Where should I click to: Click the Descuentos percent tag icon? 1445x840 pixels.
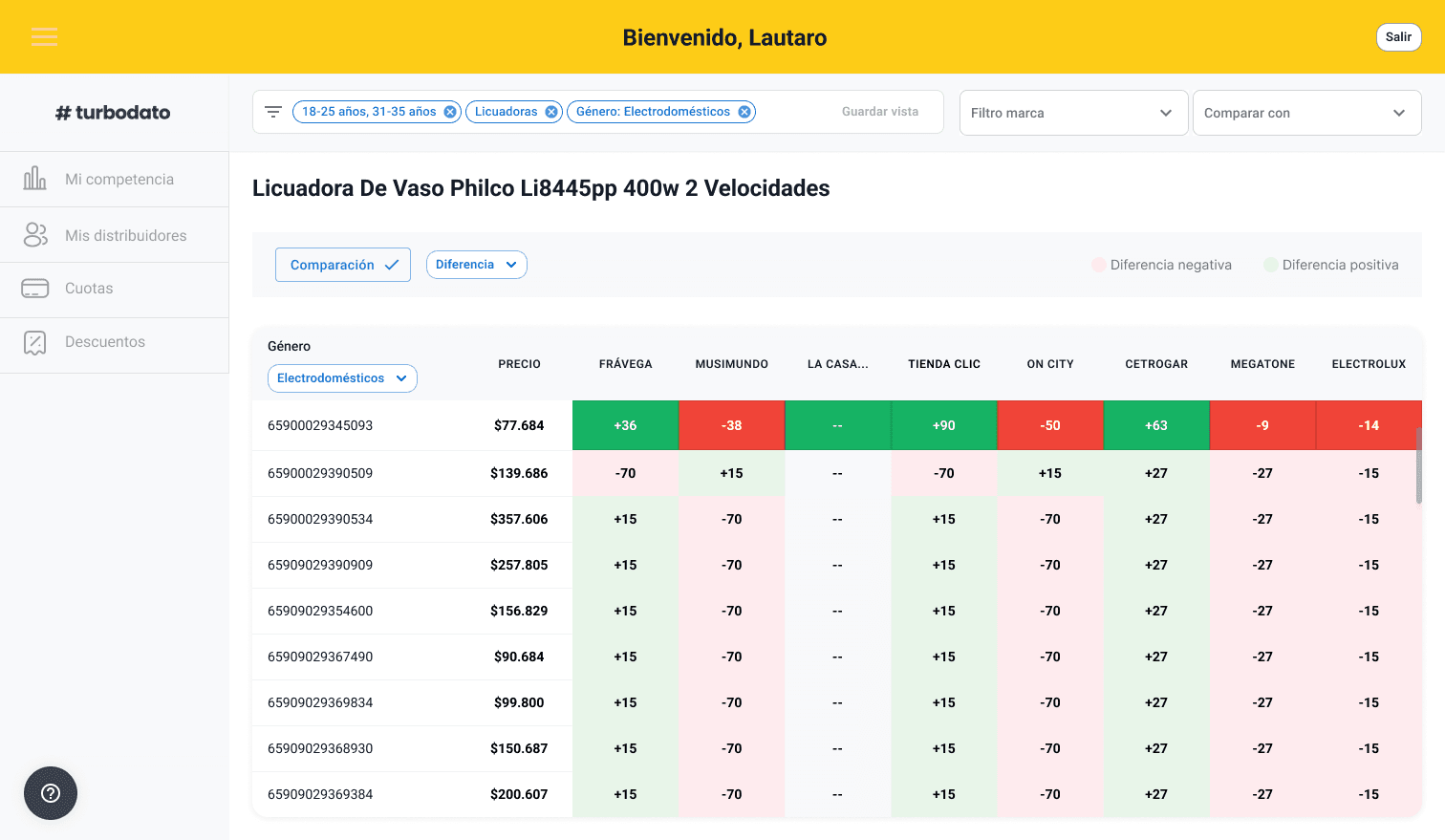35,342
